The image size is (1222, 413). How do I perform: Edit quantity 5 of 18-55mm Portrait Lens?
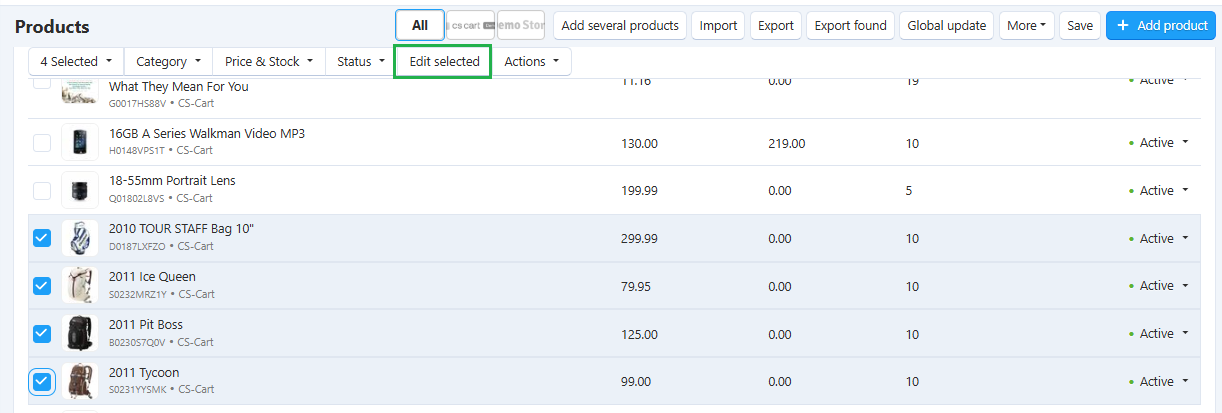(x=909, y=190)
